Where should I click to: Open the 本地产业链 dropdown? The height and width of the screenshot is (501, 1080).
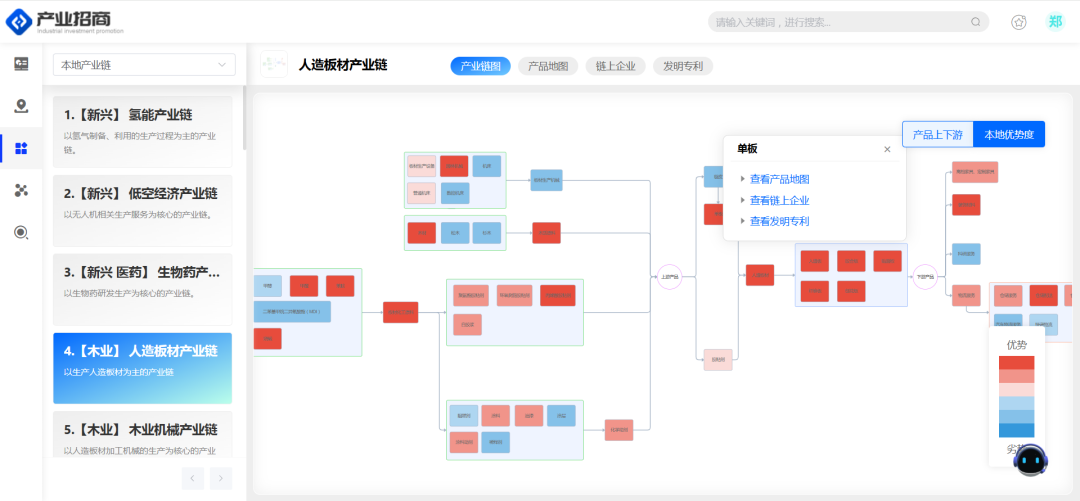[144, 65]
